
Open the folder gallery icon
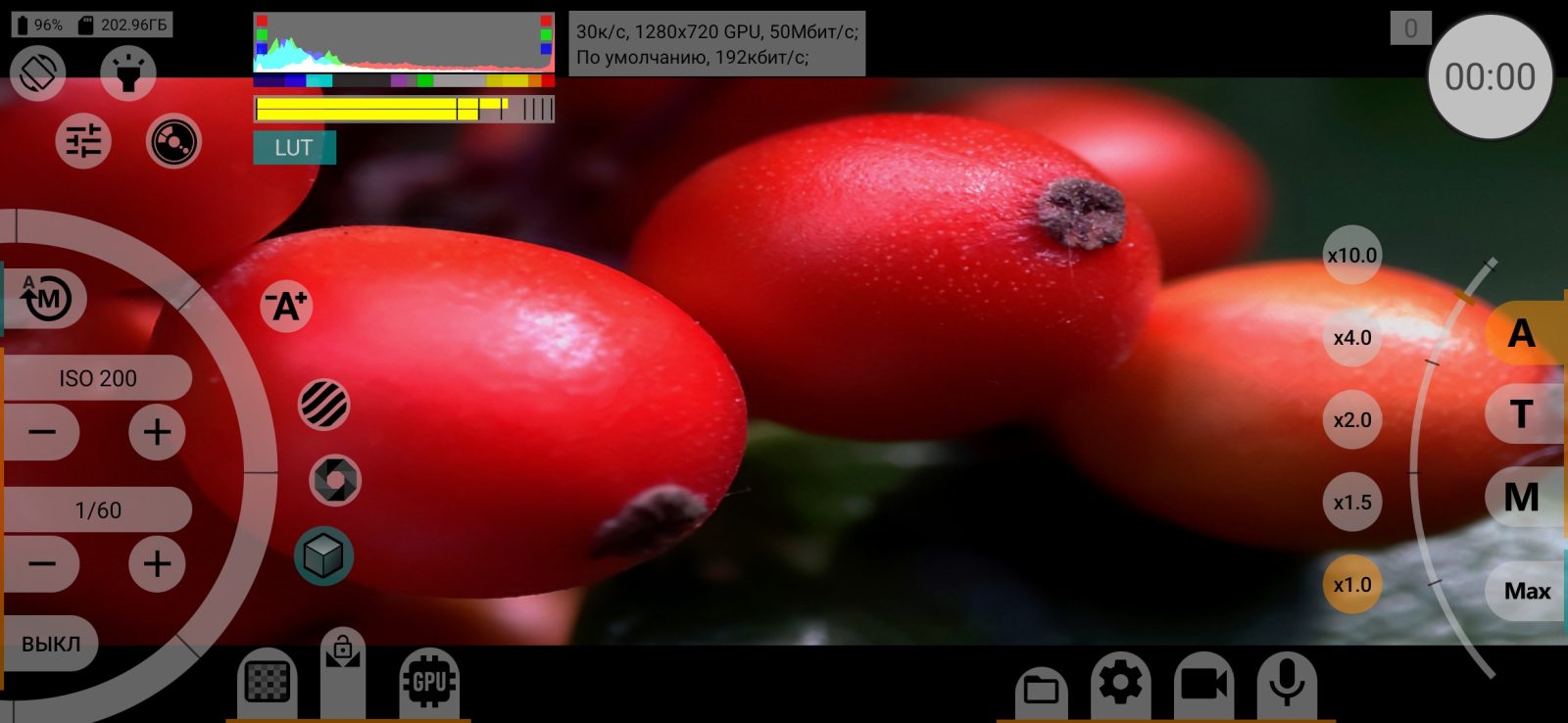point(1041,692)
